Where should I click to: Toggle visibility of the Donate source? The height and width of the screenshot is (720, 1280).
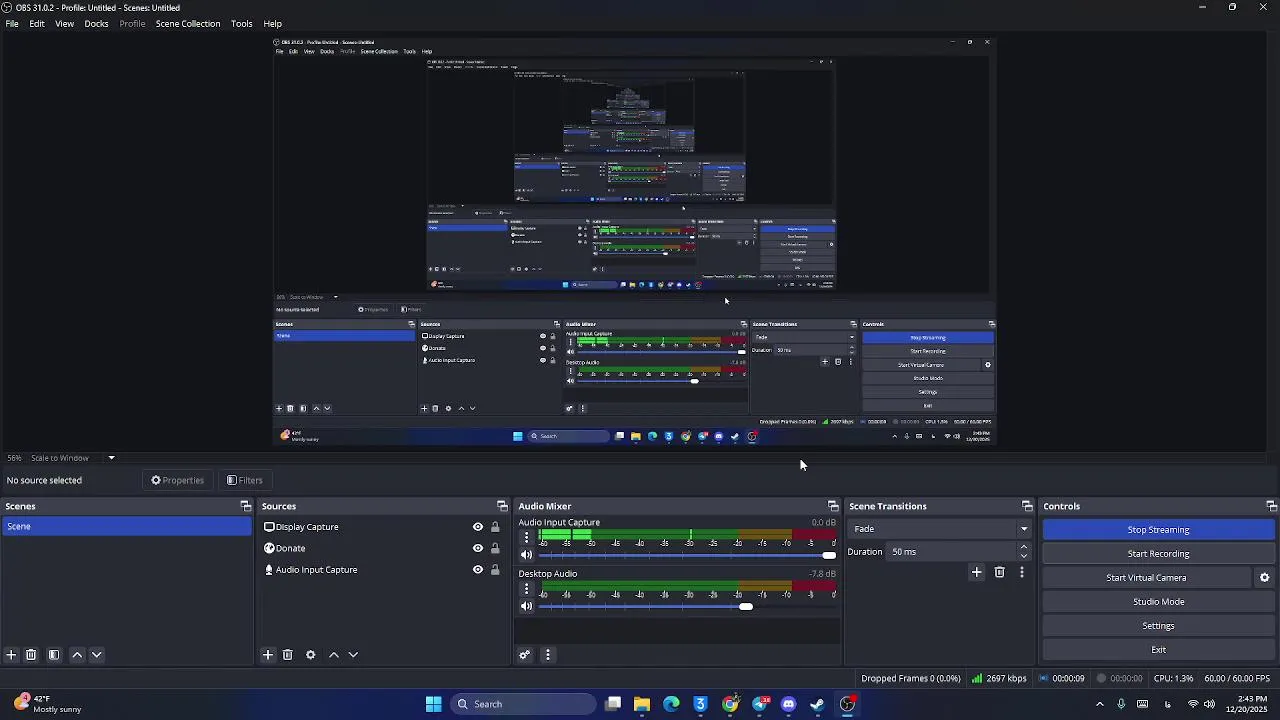point(478,548)
